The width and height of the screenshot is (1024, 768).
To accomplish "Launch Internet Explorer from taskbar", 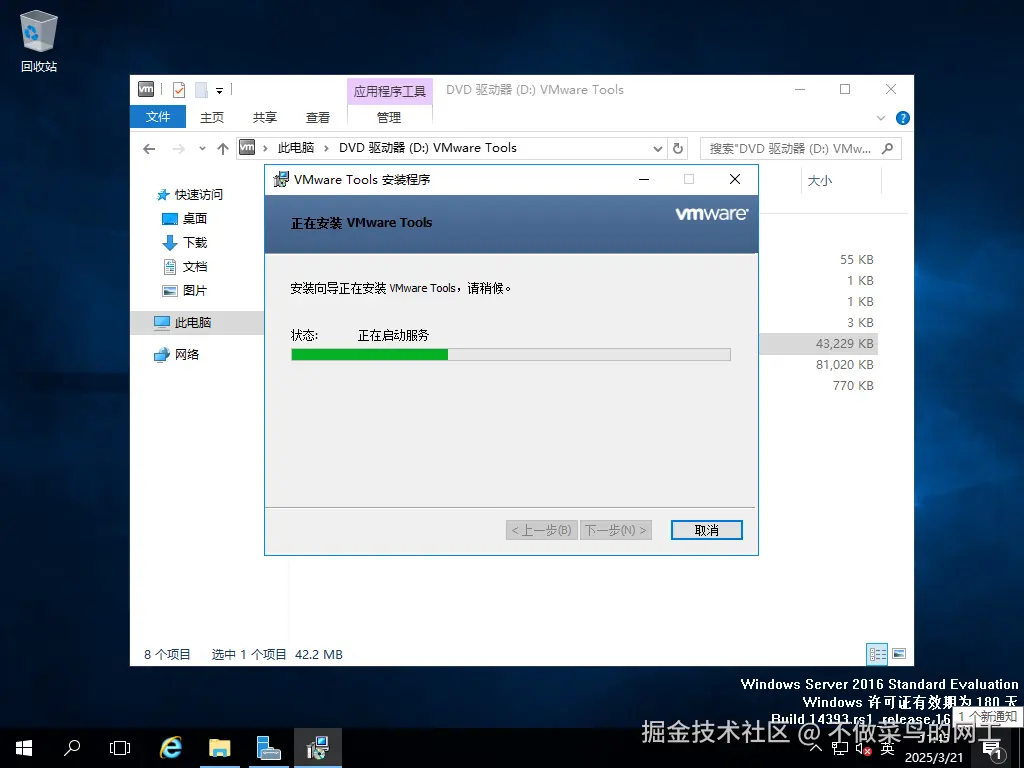I will tap(171, 748).
